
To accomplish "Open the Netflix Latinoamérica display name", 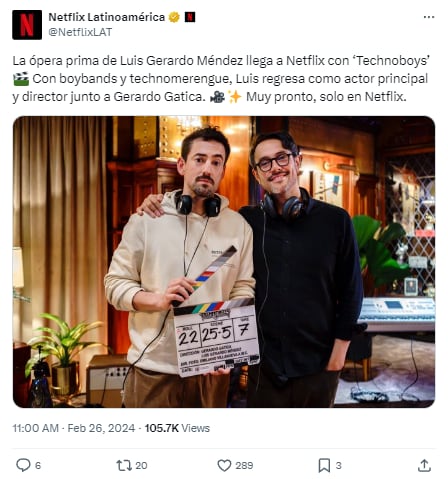I will coord(107,17).
